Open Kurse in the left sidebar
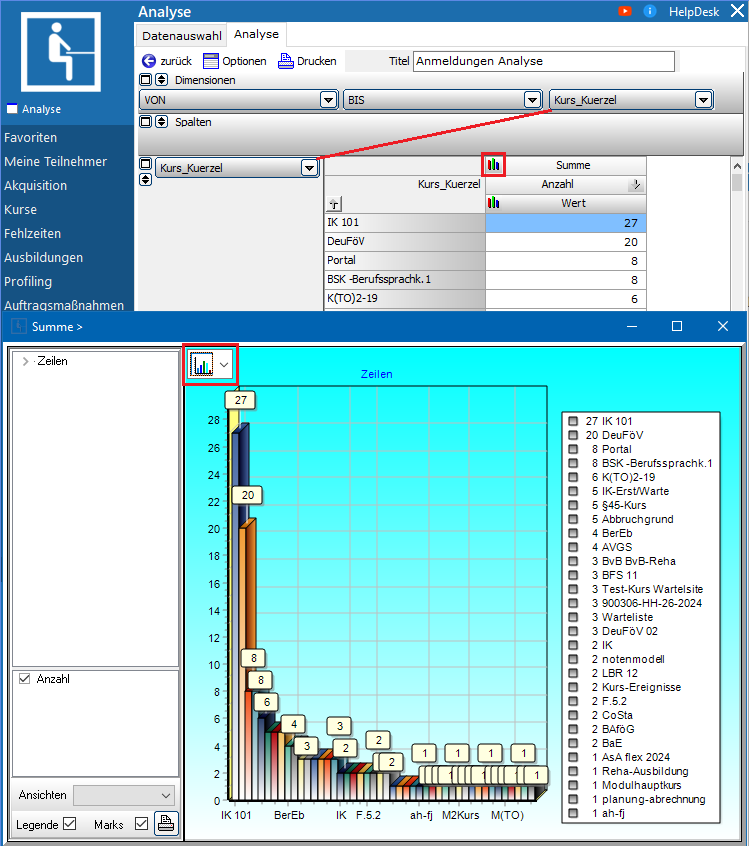This screenshot has width=749, height=846. 20,209
